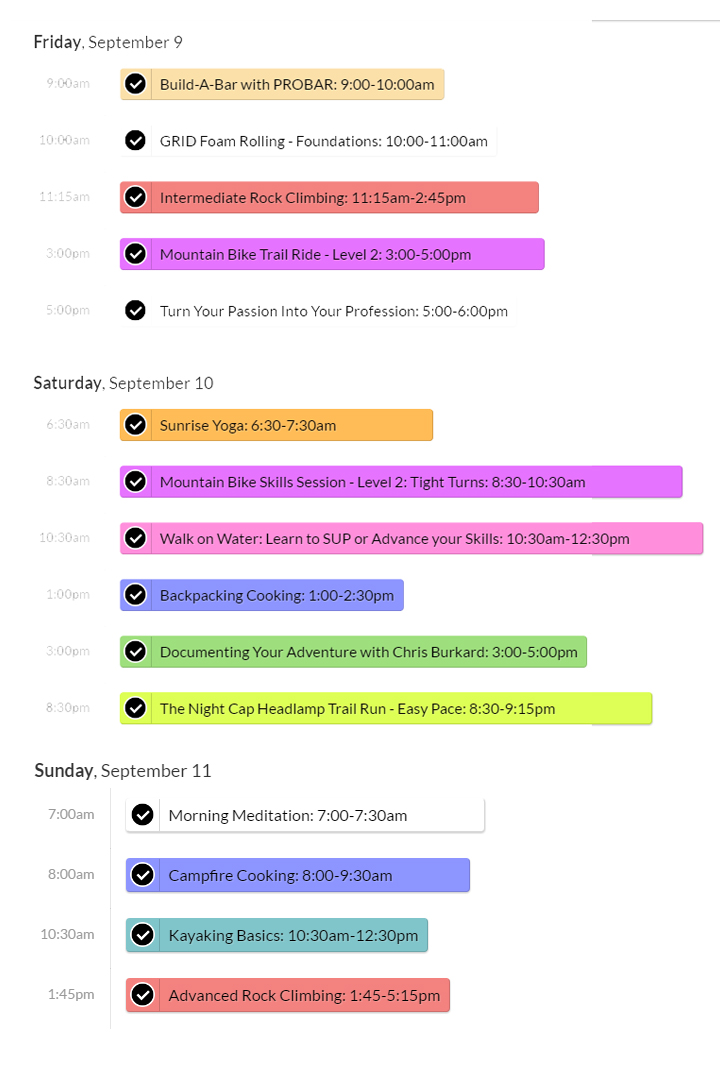The height and width of the screenshot is (1080, 720).
Task: Open the Campfire Cooking session details
Action: 298,875
